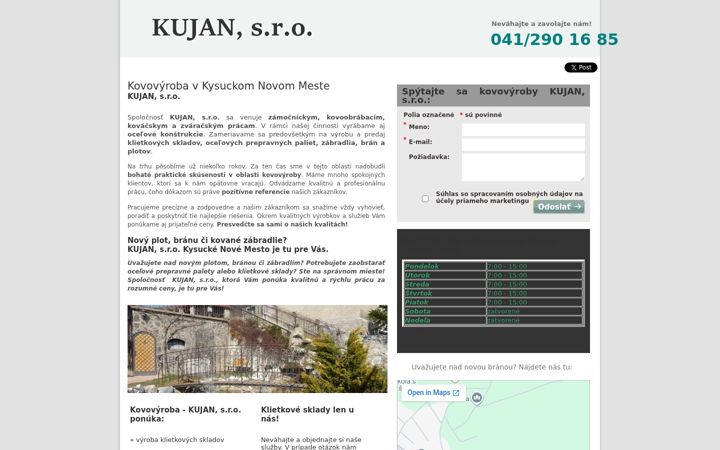Click the map location pin marker

click(x=477, y=398)
